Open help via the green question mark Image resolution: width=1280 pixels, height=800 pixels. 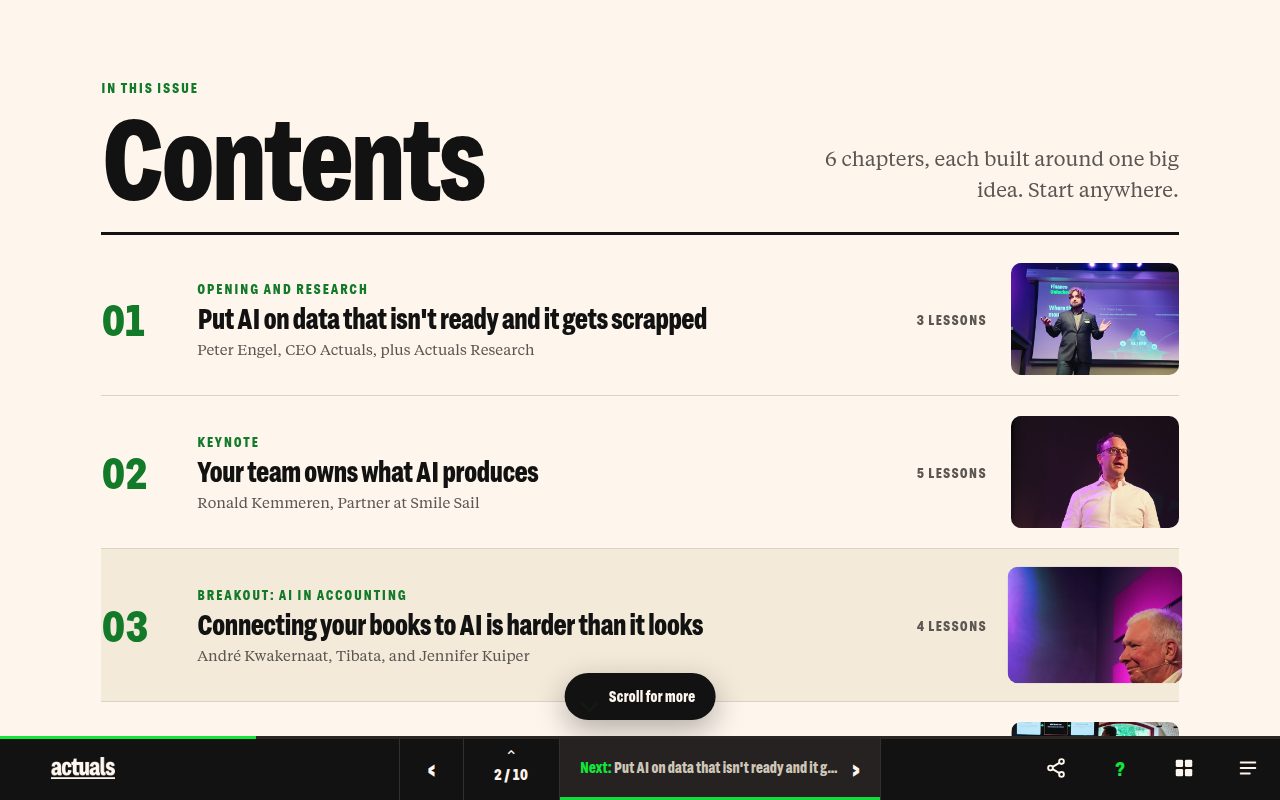pos(1120,768)
